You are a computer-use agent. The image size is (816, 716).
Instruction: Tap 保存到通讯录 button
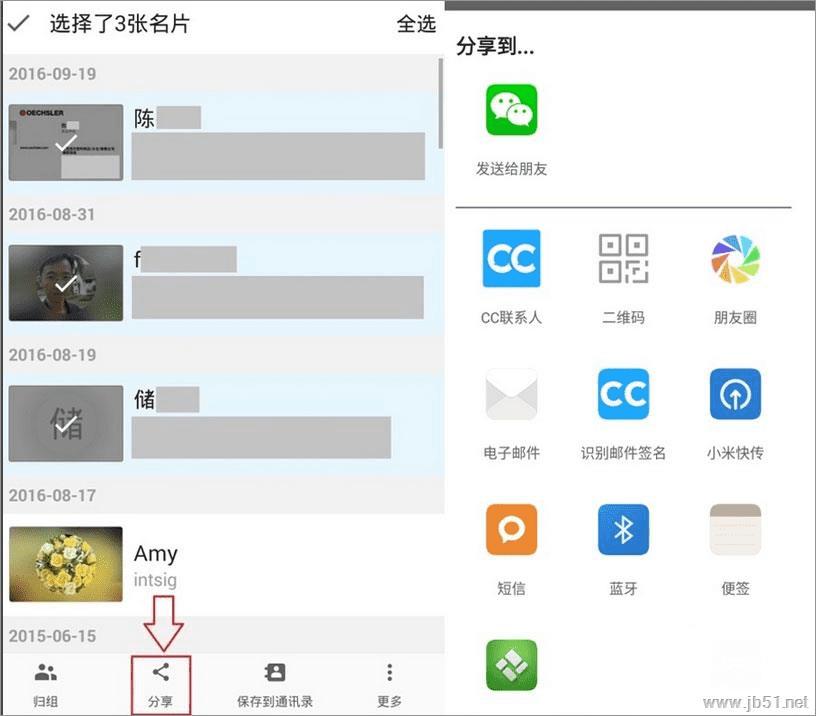coord(275,684)
